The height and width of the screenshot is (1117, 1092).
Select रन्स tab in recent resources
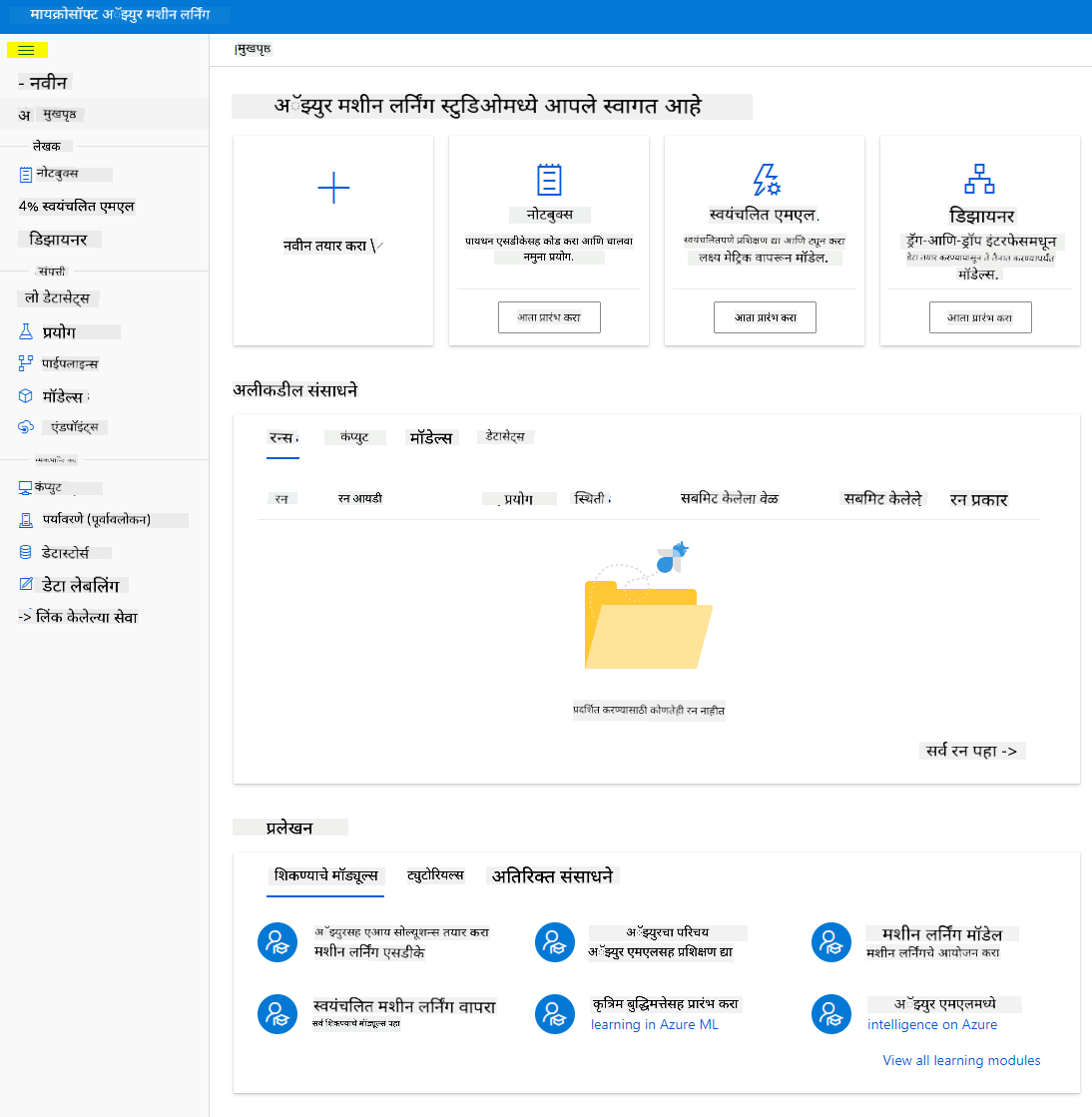[282, 438]
